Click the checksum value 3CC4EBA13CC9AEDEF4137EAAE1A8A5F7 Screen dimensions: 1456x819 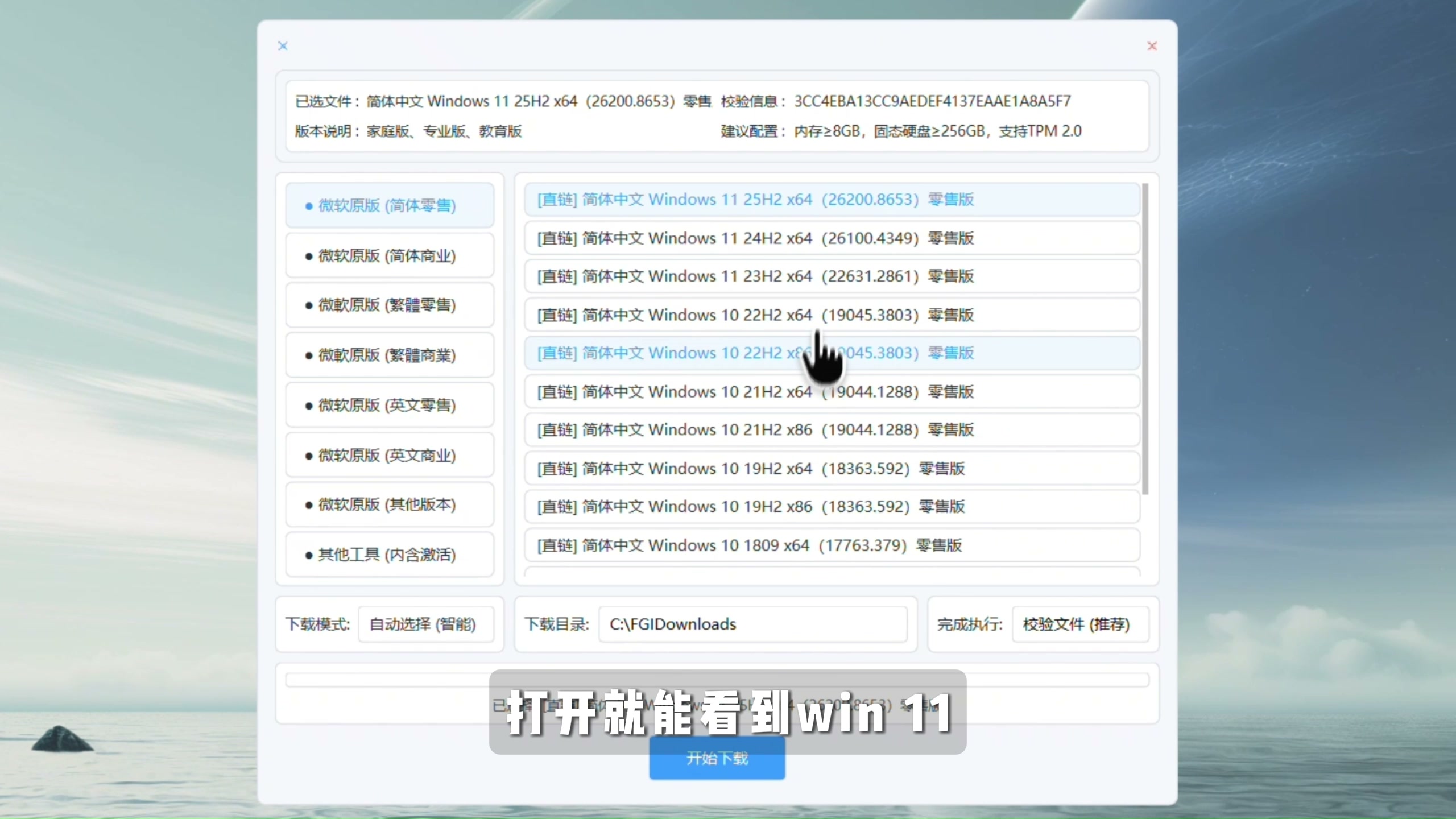pyautogui.click(x=932, y=101)
